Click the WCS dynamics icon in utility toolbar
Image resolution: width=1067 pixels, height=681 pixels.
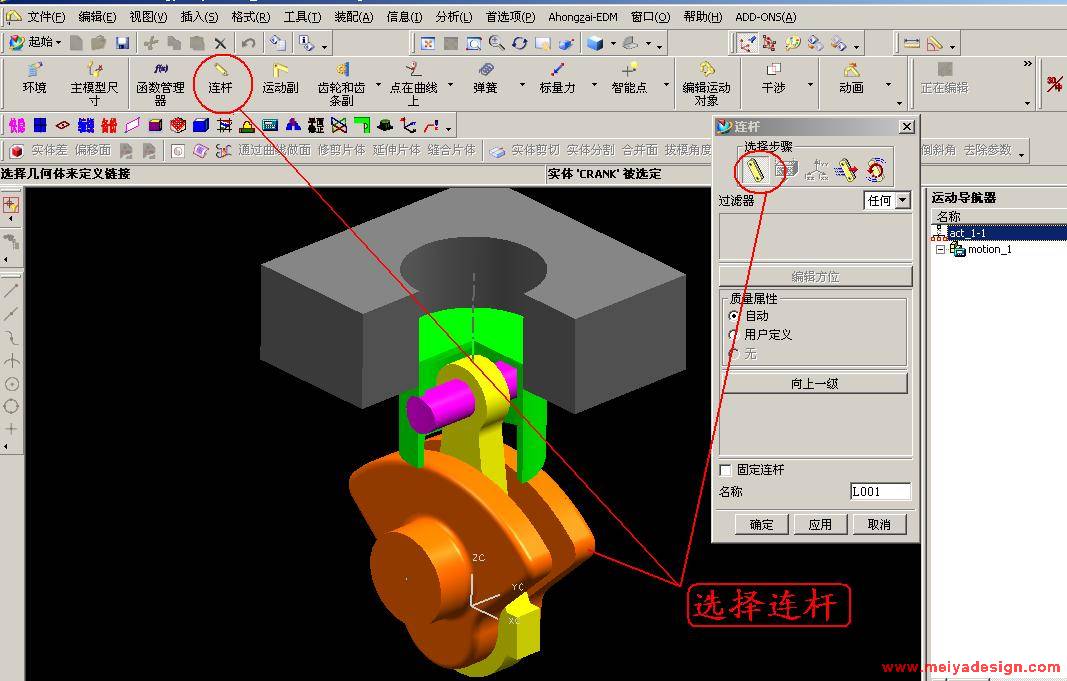(748, 44)
